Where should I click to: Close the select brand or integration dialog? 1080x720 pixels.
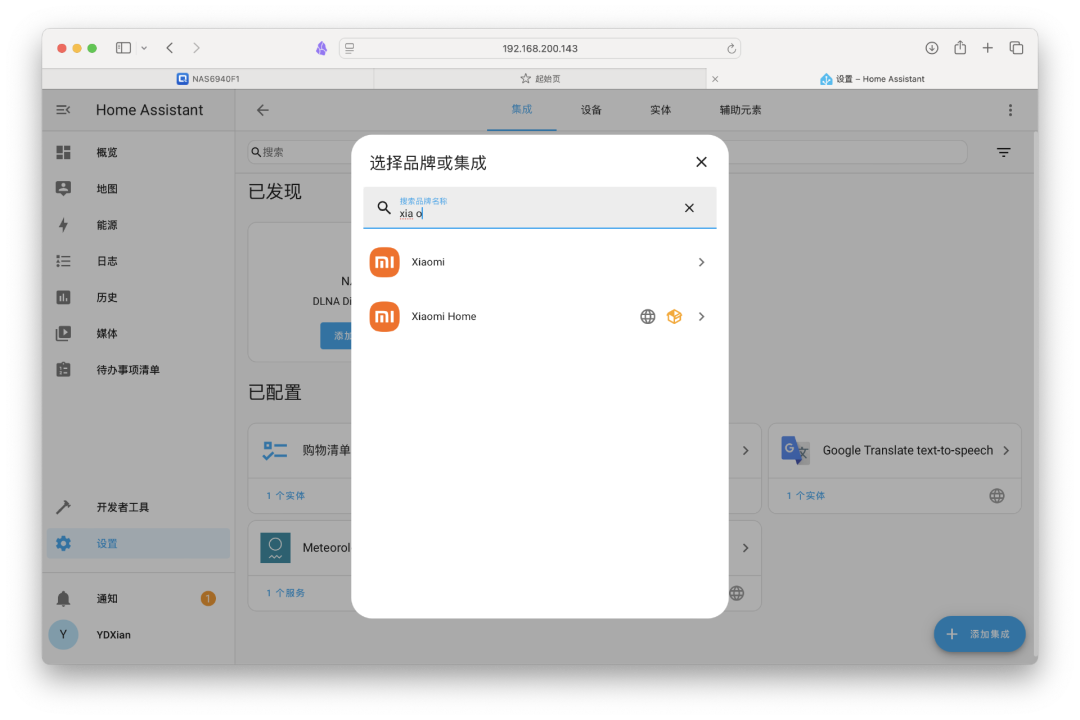tap(701, 162)
